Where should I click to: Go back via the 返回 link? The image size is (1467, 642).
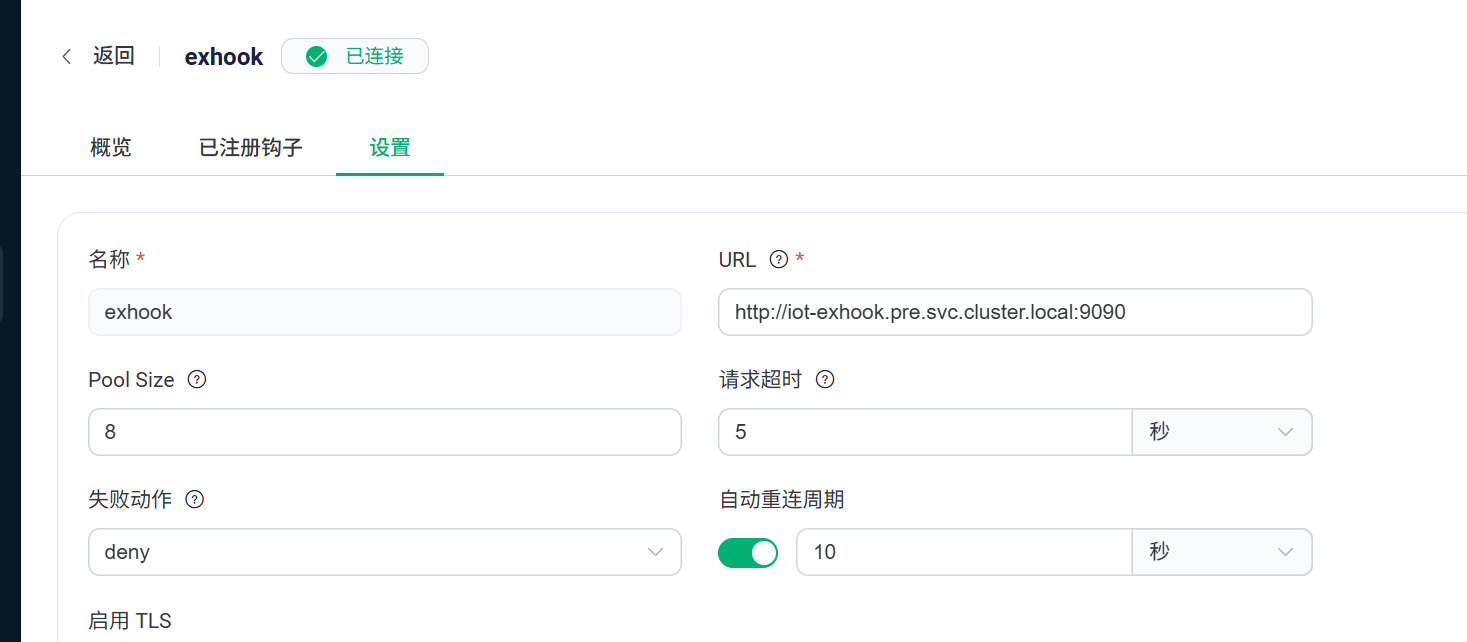113,56
